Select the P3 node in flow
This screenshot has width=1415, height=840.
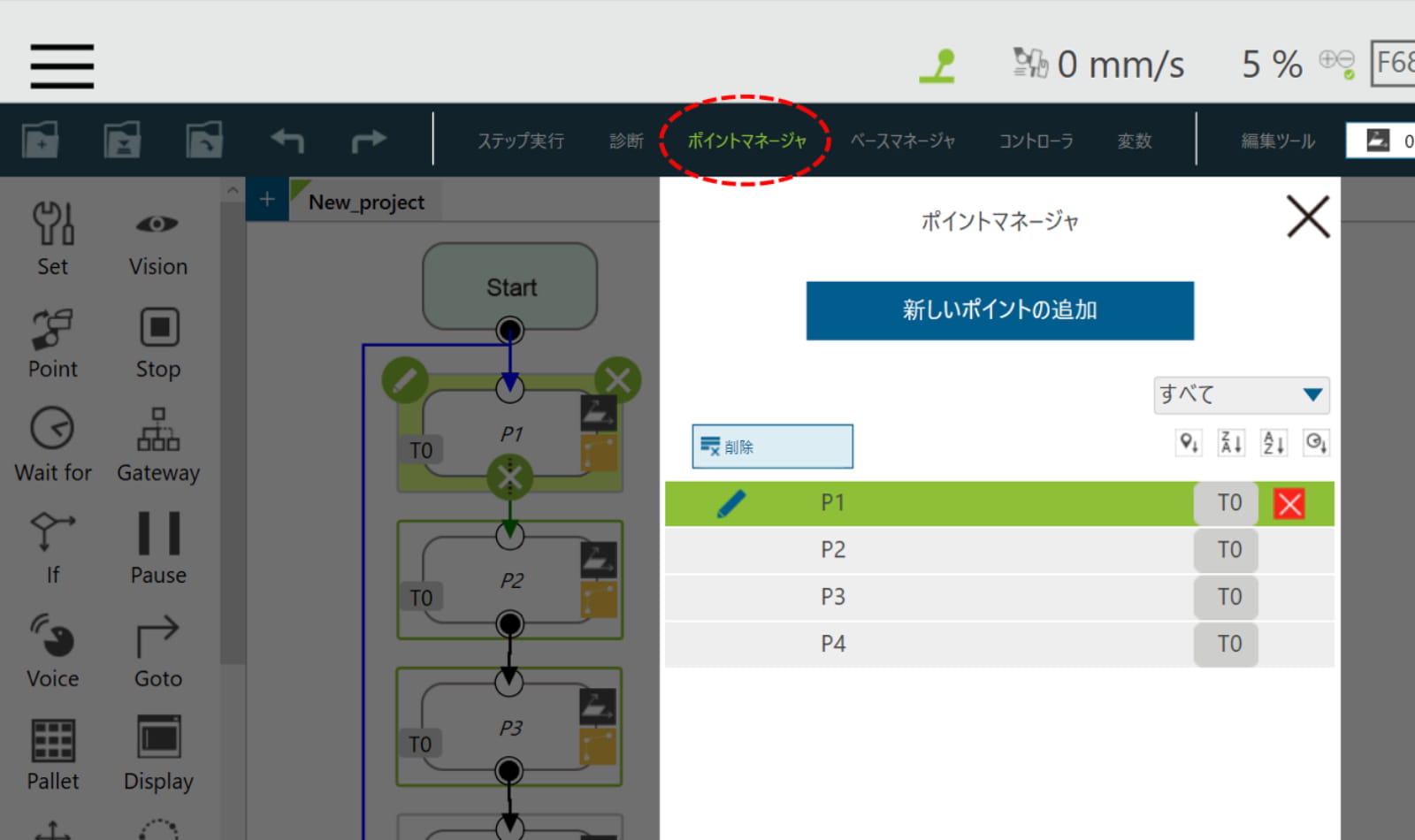(x=509, y=727)
